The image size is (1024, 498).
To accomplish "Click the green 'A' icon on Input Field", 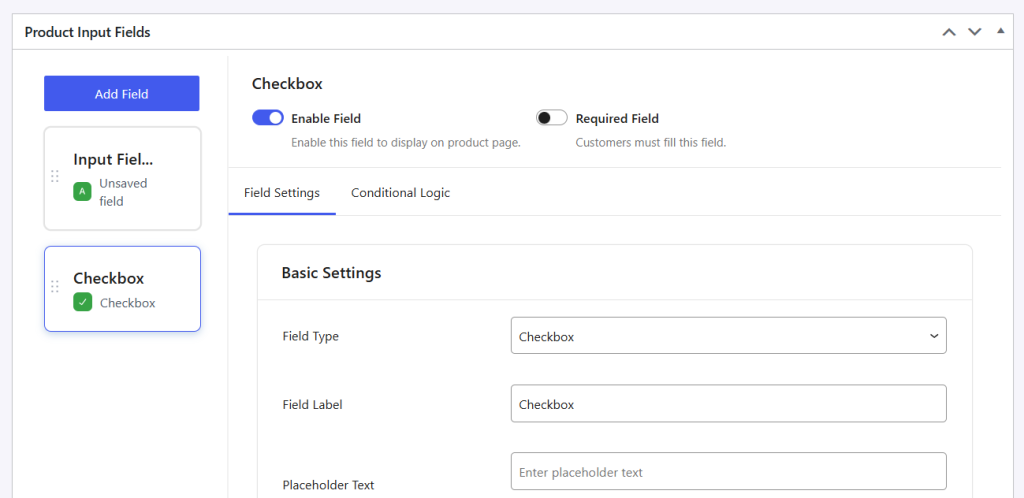I will coord(82,191).
